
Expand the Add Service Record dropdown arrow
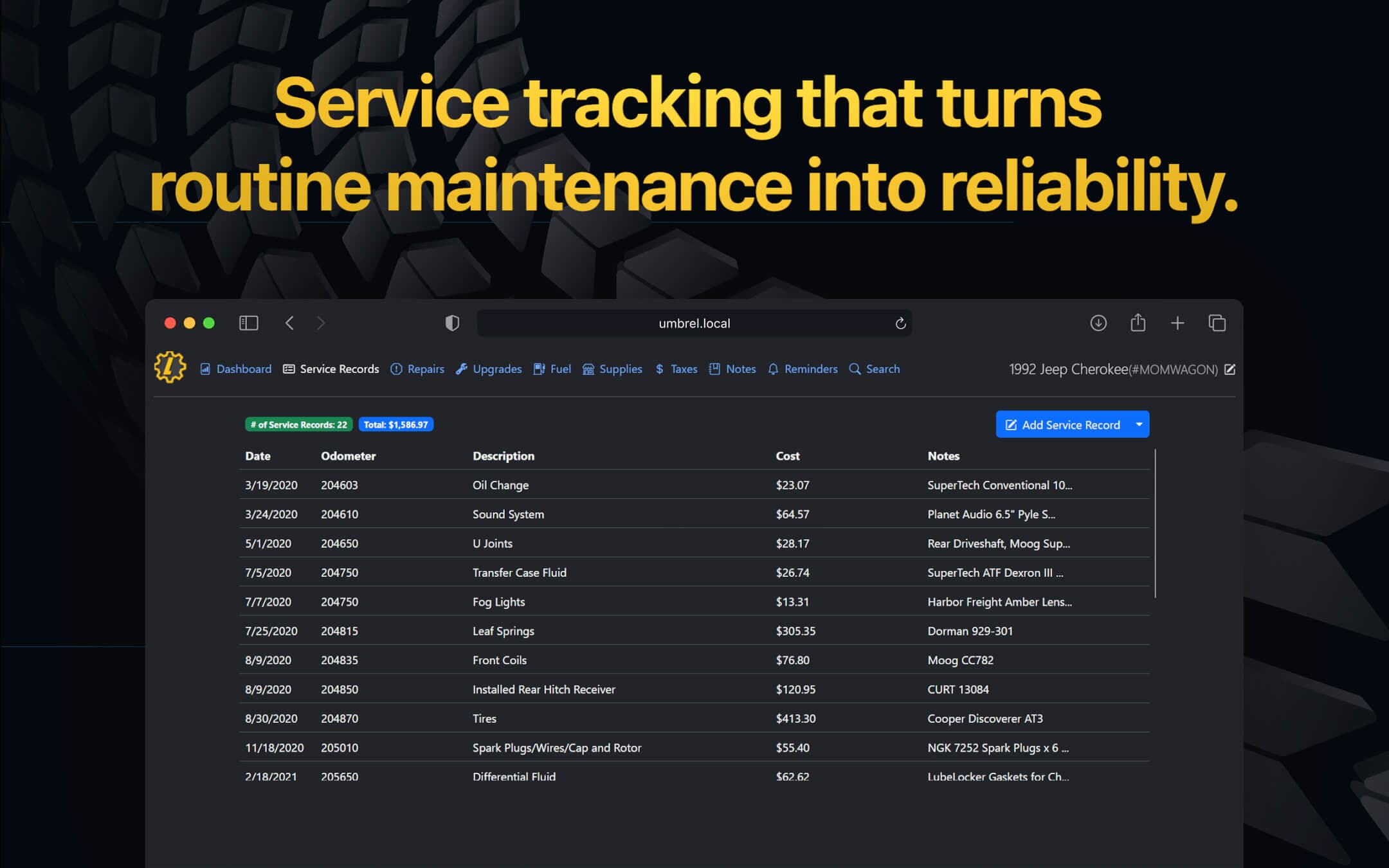click(1139, 424)
